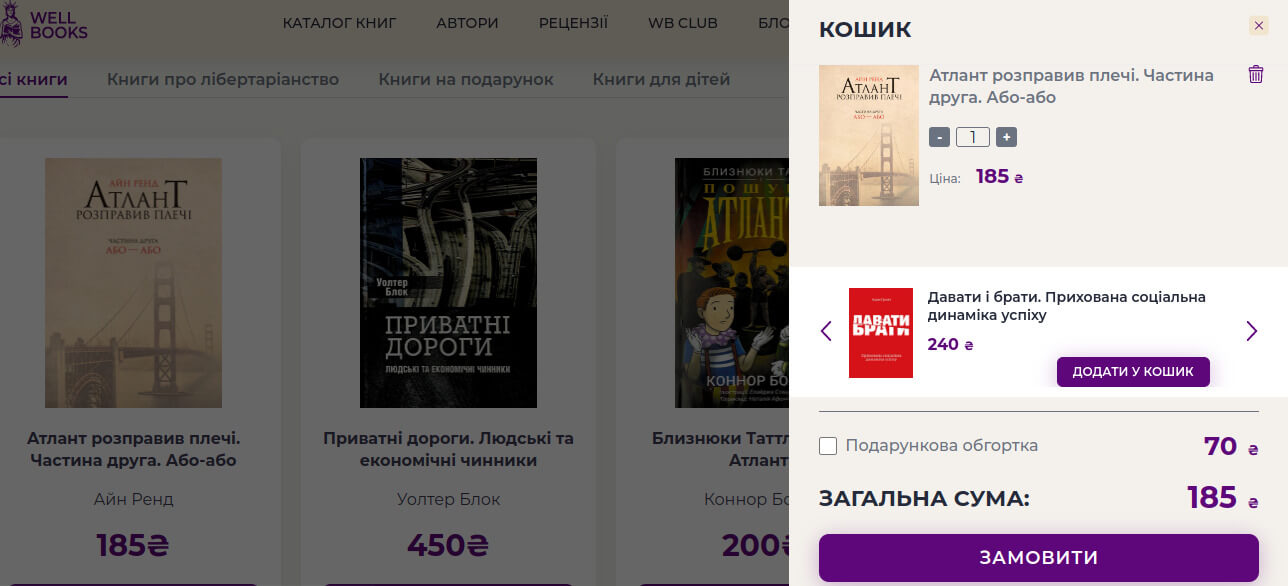Screen dimensions: 1288x586
Task: Close the Кошик cart panel
Action: [x=1259, y=26]
